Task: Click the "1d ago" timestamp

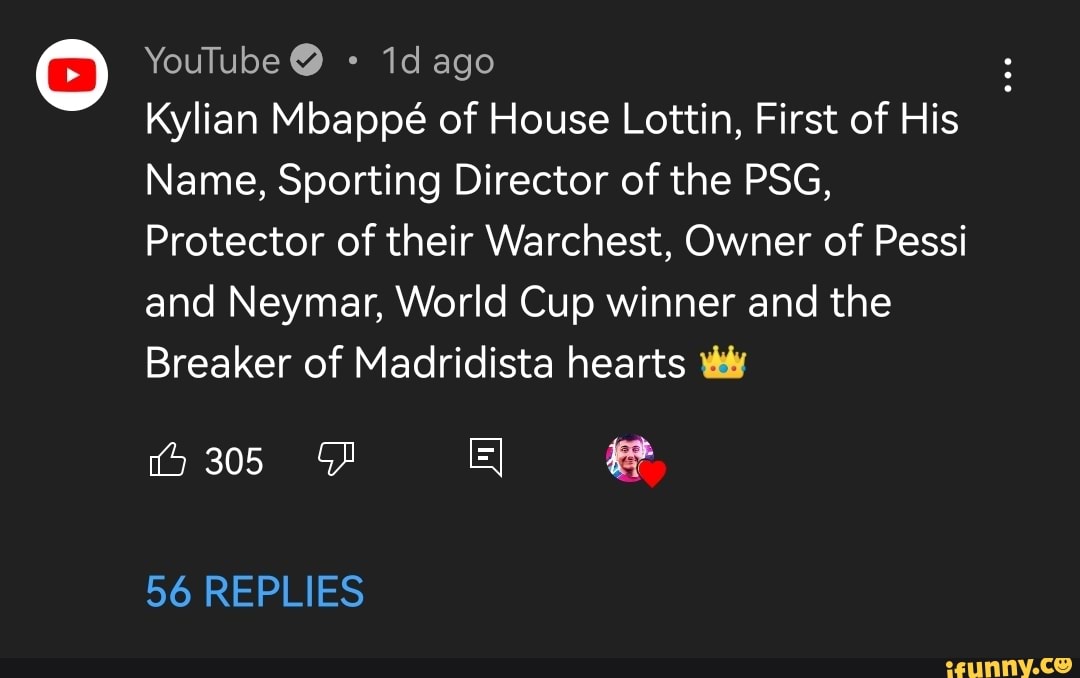Action: coord(438,62)
